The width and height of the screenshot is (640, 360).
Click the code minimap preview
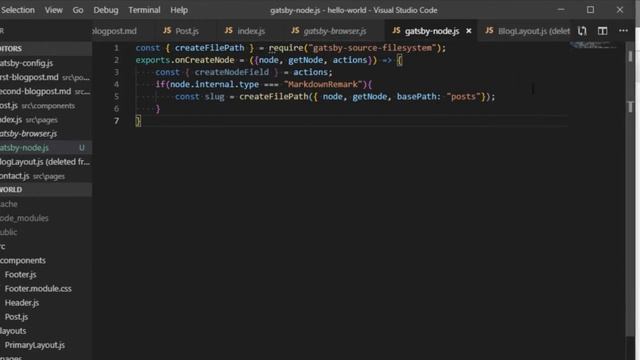click(594, 44)
